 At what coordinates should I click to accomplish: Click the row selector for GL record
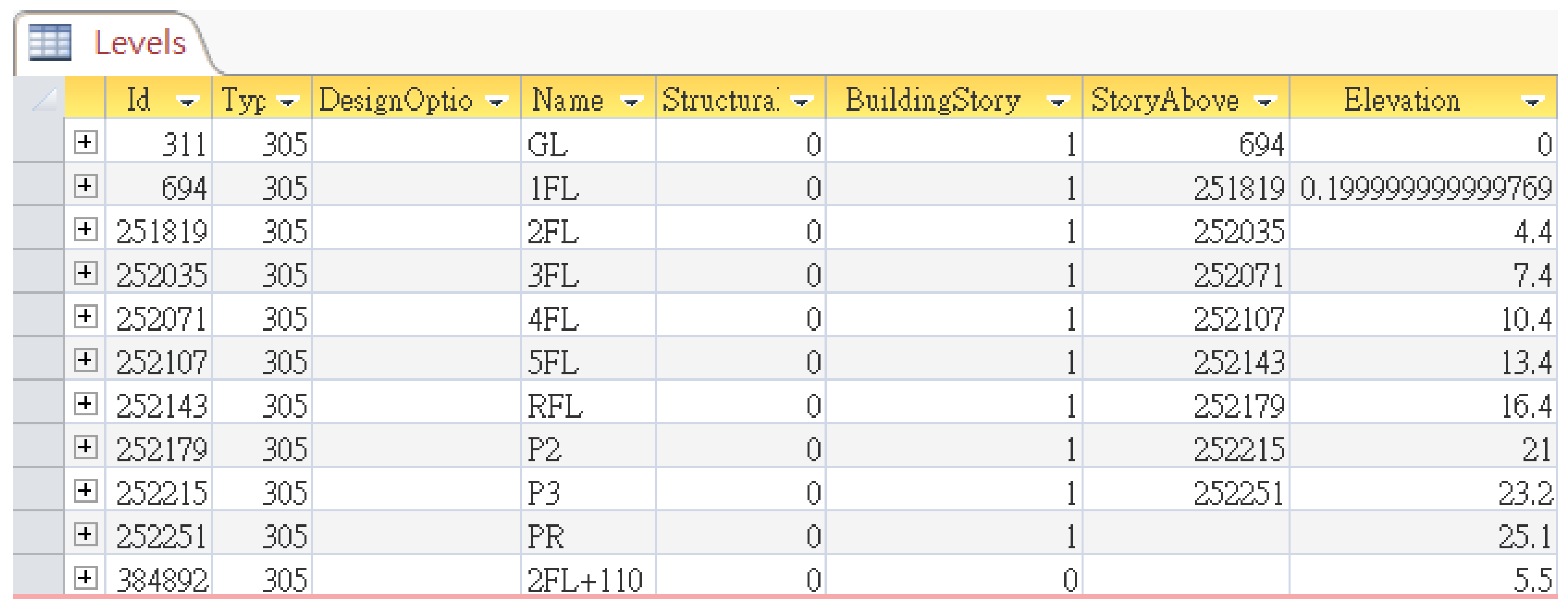(38, 142)
